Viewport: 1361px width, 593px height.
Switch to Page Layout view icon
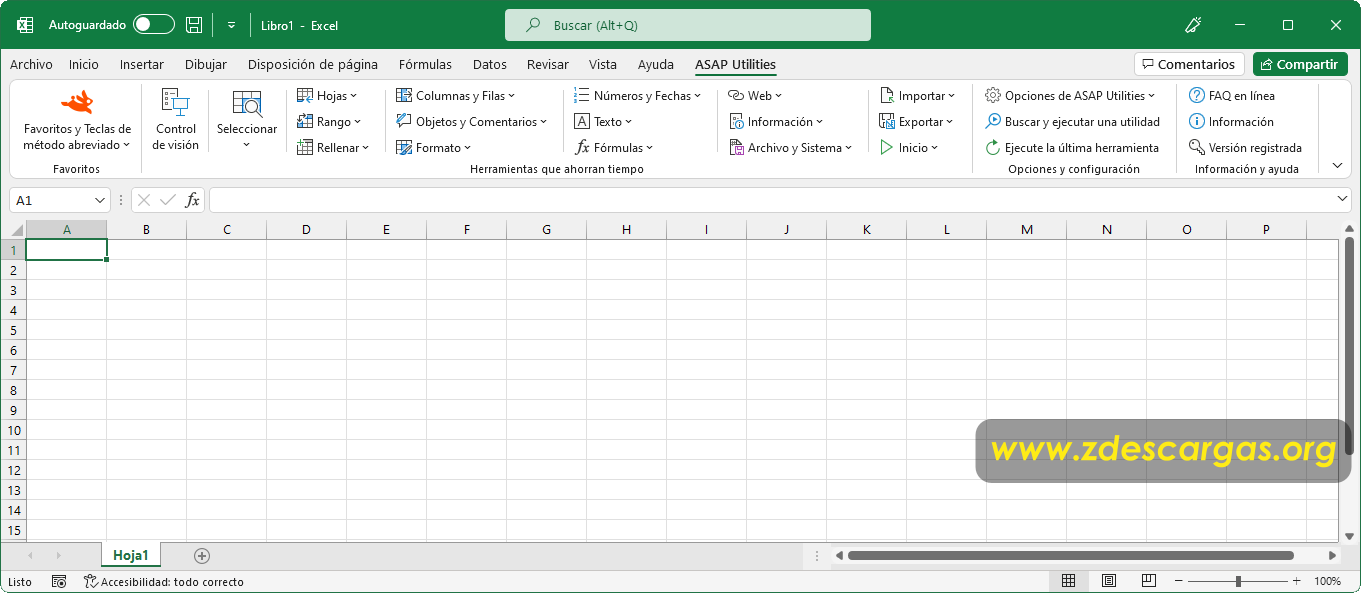tap(1108, 581)
